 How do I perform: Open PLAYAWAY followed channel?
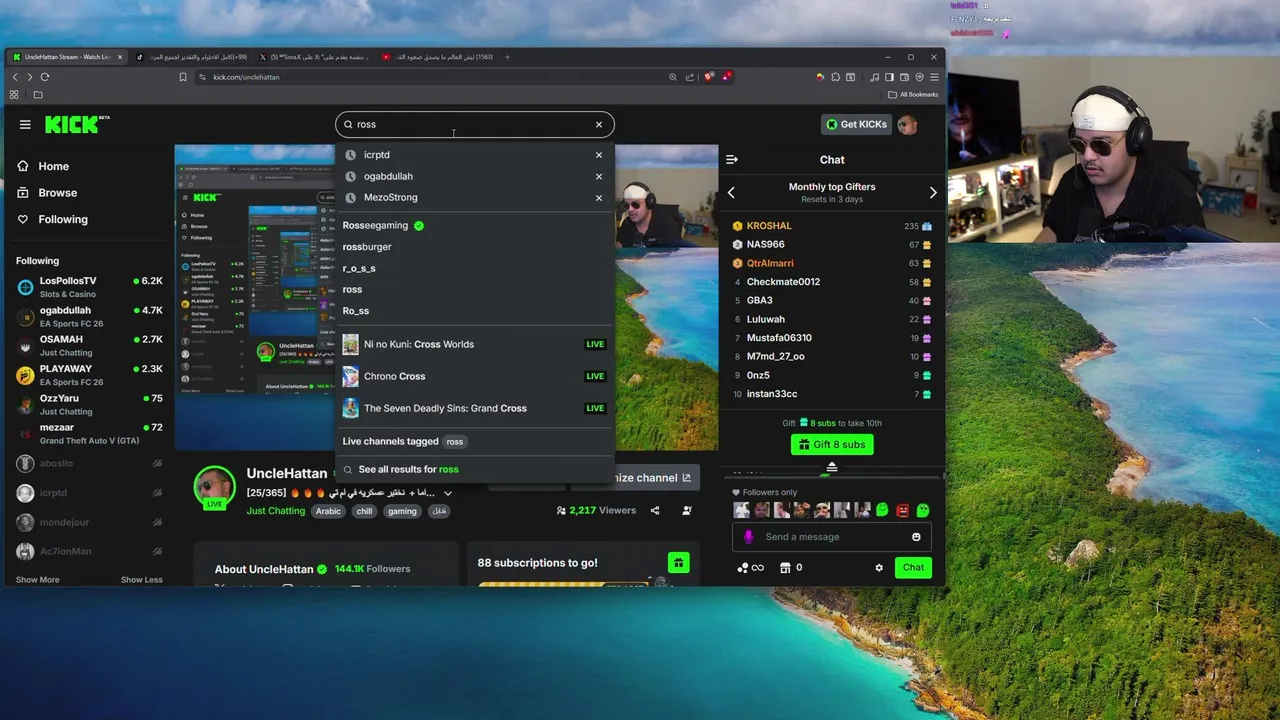point(89,375)
